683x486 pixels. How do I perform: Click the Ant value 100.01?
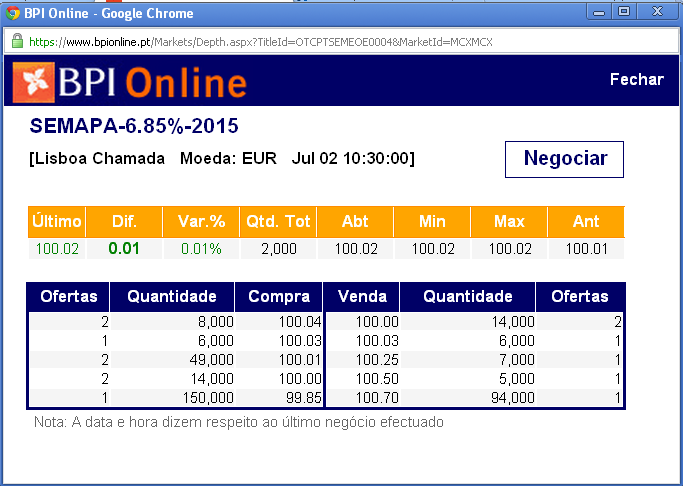click(x=586, y=249)
